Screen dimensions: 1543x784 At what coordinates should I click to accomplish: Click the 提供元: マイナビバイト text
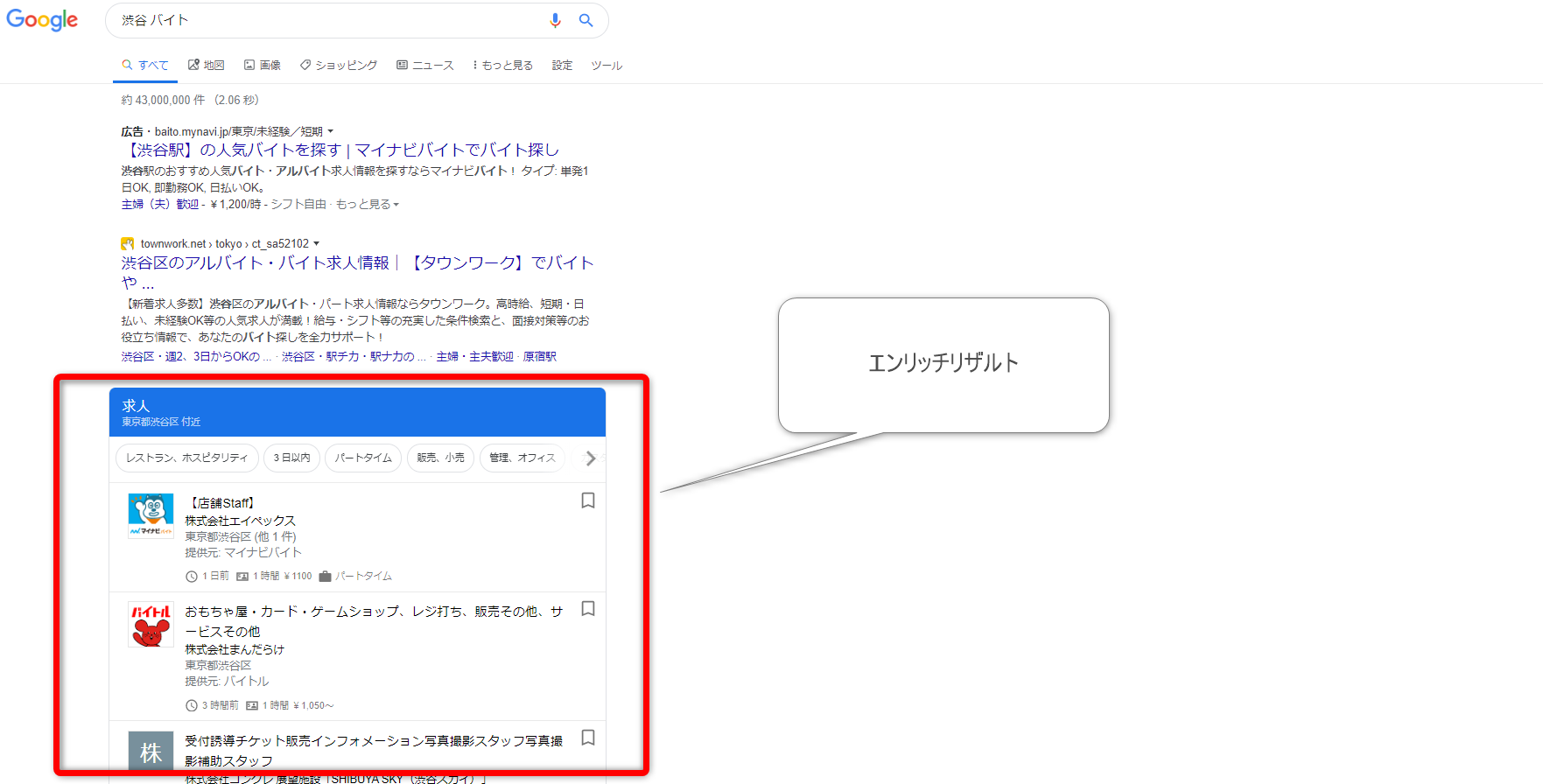tap(243, 552)
